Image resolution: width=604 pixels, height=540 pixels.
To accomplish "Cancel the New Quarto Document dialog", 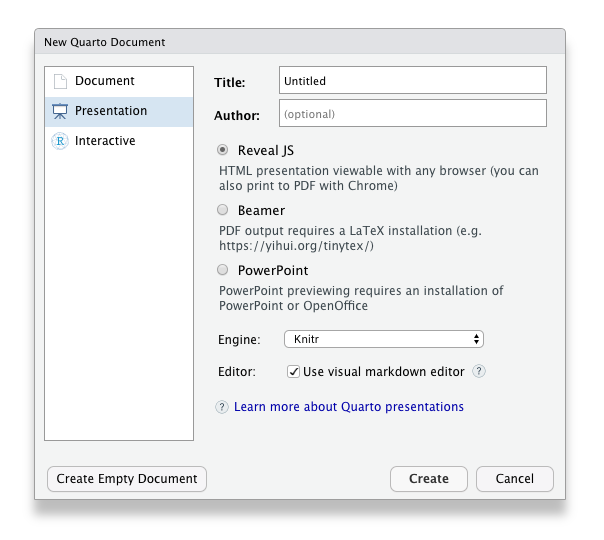I will click(x=515, y=479).
